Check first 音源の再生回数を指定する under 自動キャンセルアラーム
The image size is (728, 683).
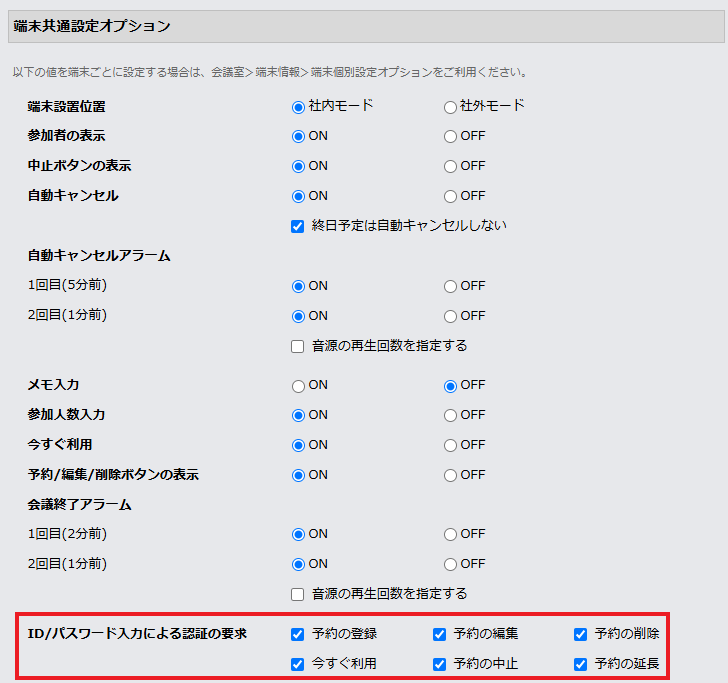pyautogui.click(x=298, y=346)
